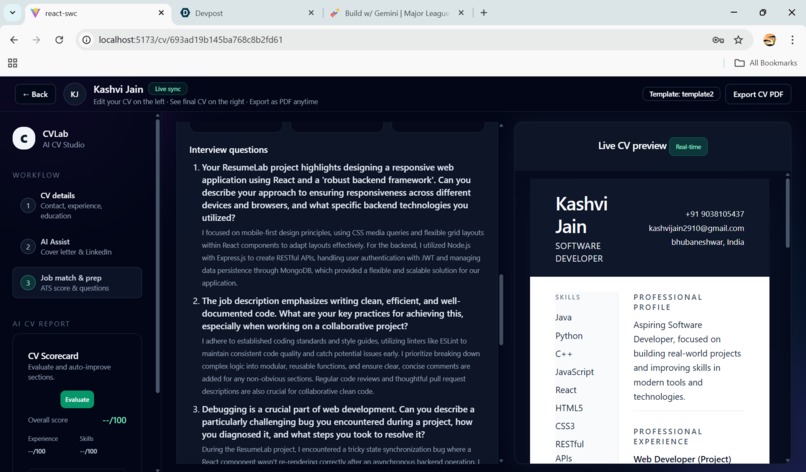Click the step 2 number circle

point(28,247)
